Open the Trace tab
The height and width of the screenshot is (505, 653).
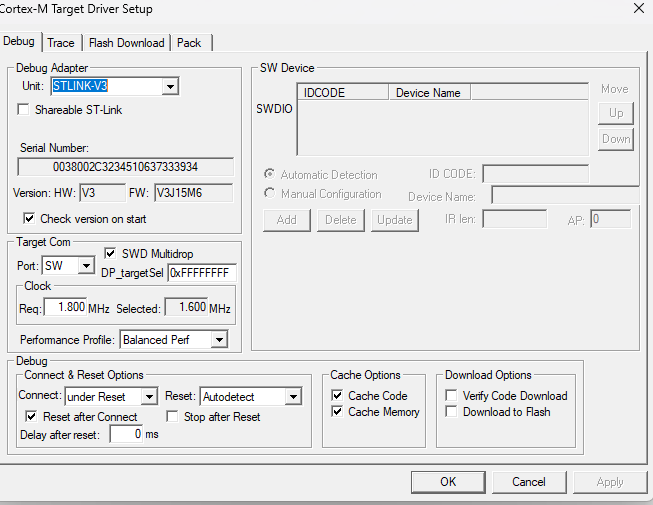(61, 43)
